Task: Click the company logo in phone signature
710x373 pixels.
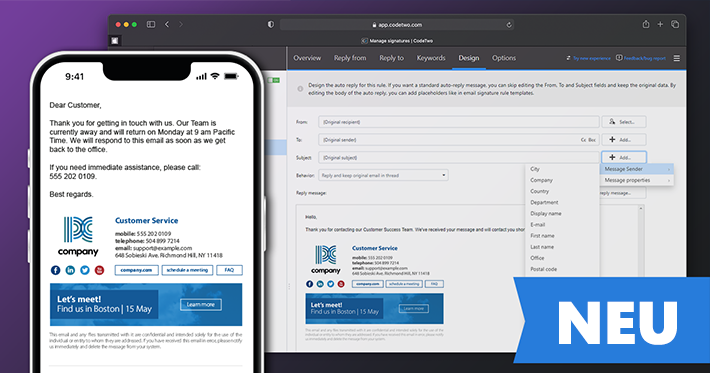Action: (78, 236)
